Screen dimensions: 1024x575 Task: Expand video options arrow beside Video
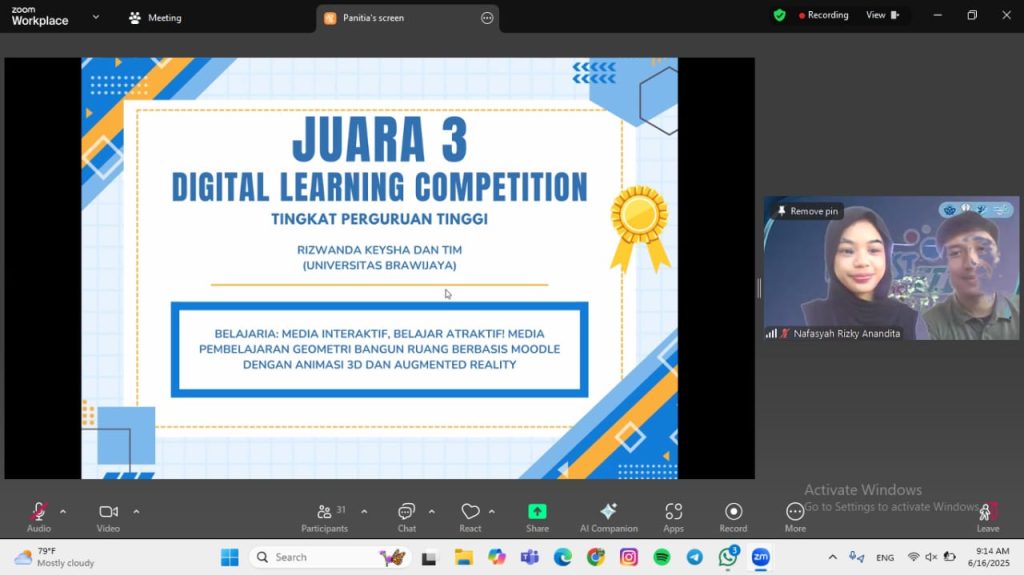click(136, 511)
